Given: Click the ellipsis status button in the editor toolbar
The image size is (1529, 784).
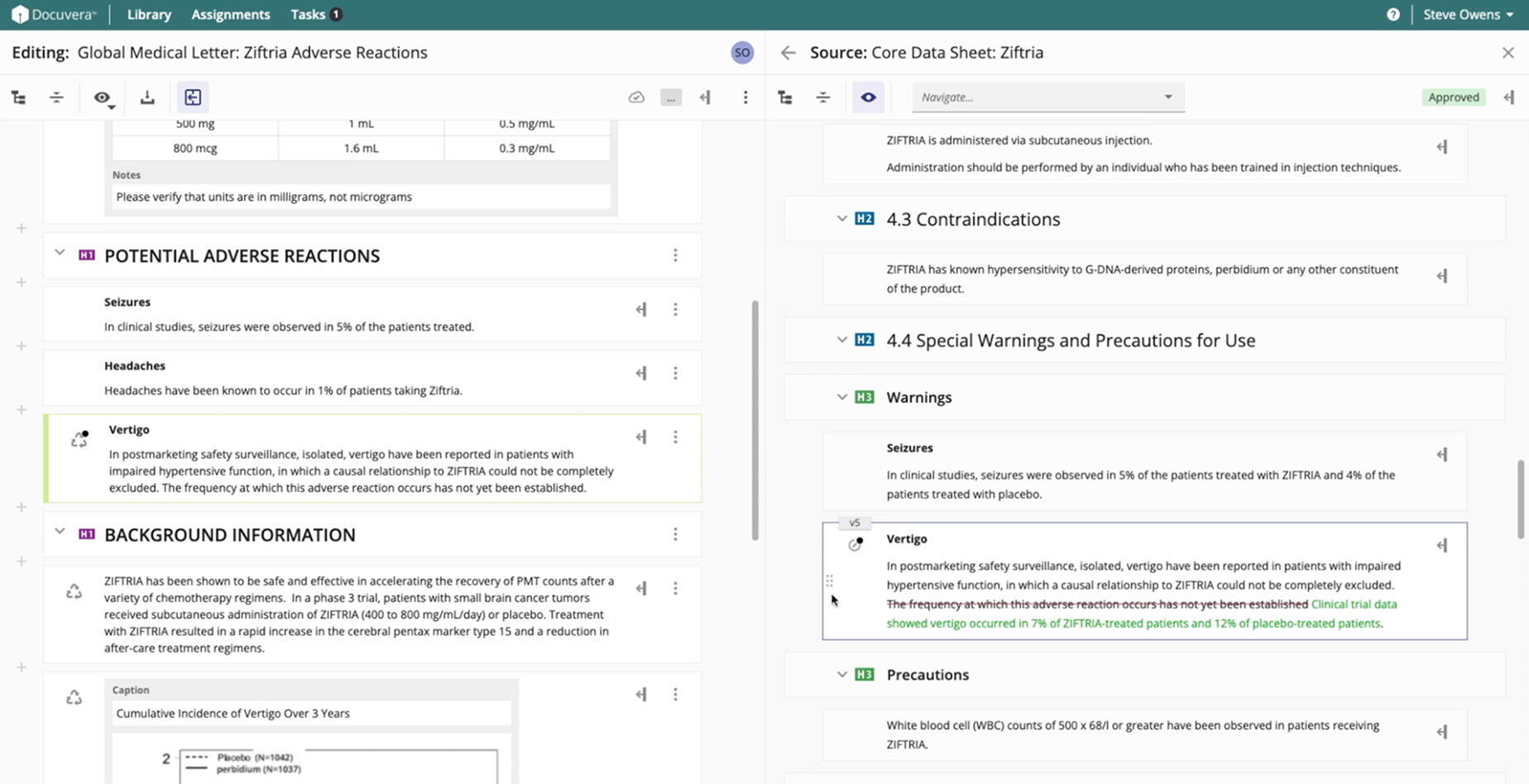Looking at the screenshot, I should point(671,98).
